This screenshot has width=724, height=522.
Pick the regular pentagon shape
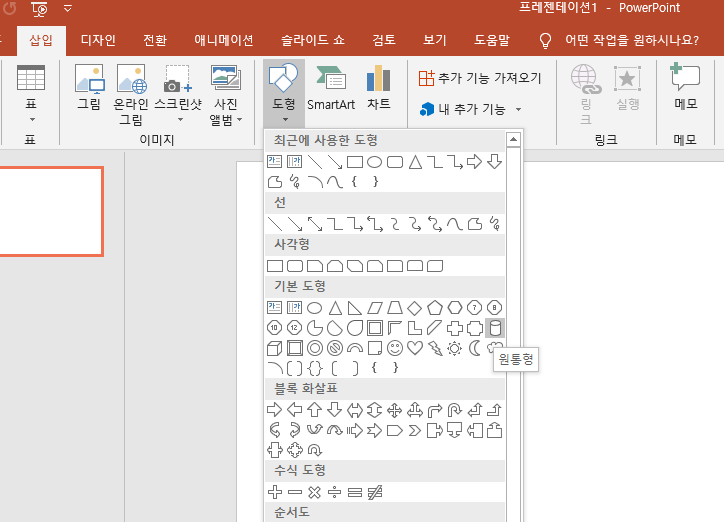point(434,308)
